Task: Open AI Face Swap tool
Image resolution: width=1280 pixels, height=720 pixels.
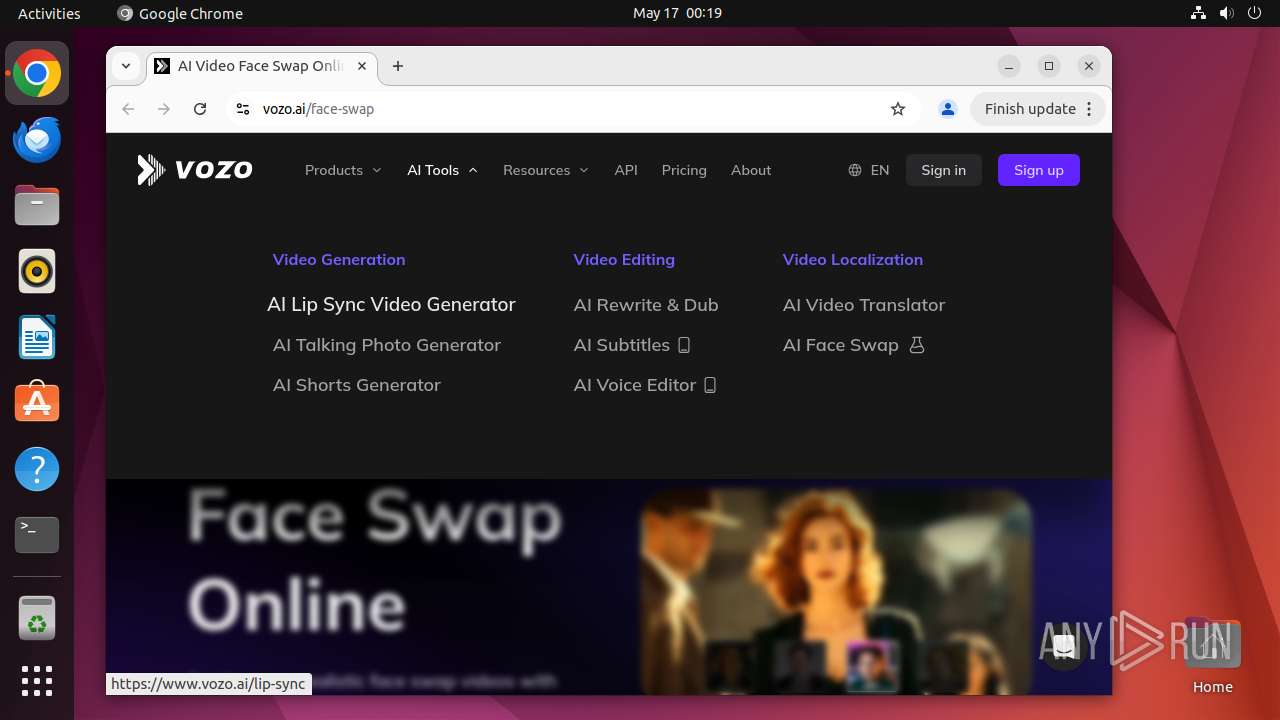Action: pos(854,344)
